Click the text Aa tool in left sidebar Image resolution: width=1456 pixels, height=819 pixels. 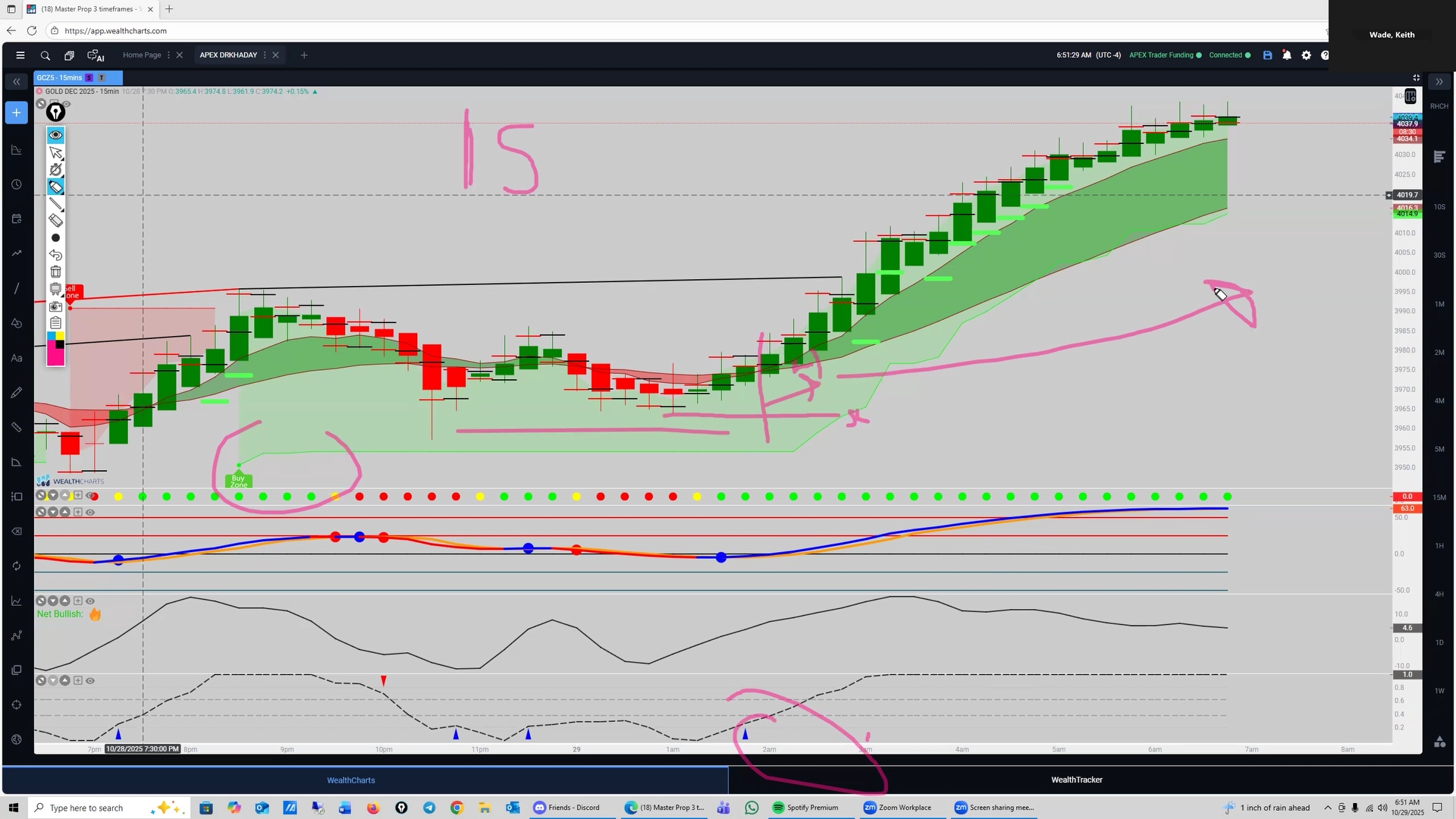pyautogui.click(x=16, y=358)
